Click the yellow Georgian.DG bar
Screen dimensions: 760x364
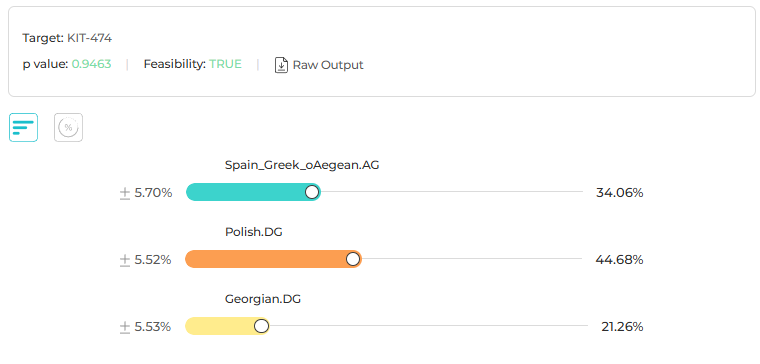(x=227, y=326)
